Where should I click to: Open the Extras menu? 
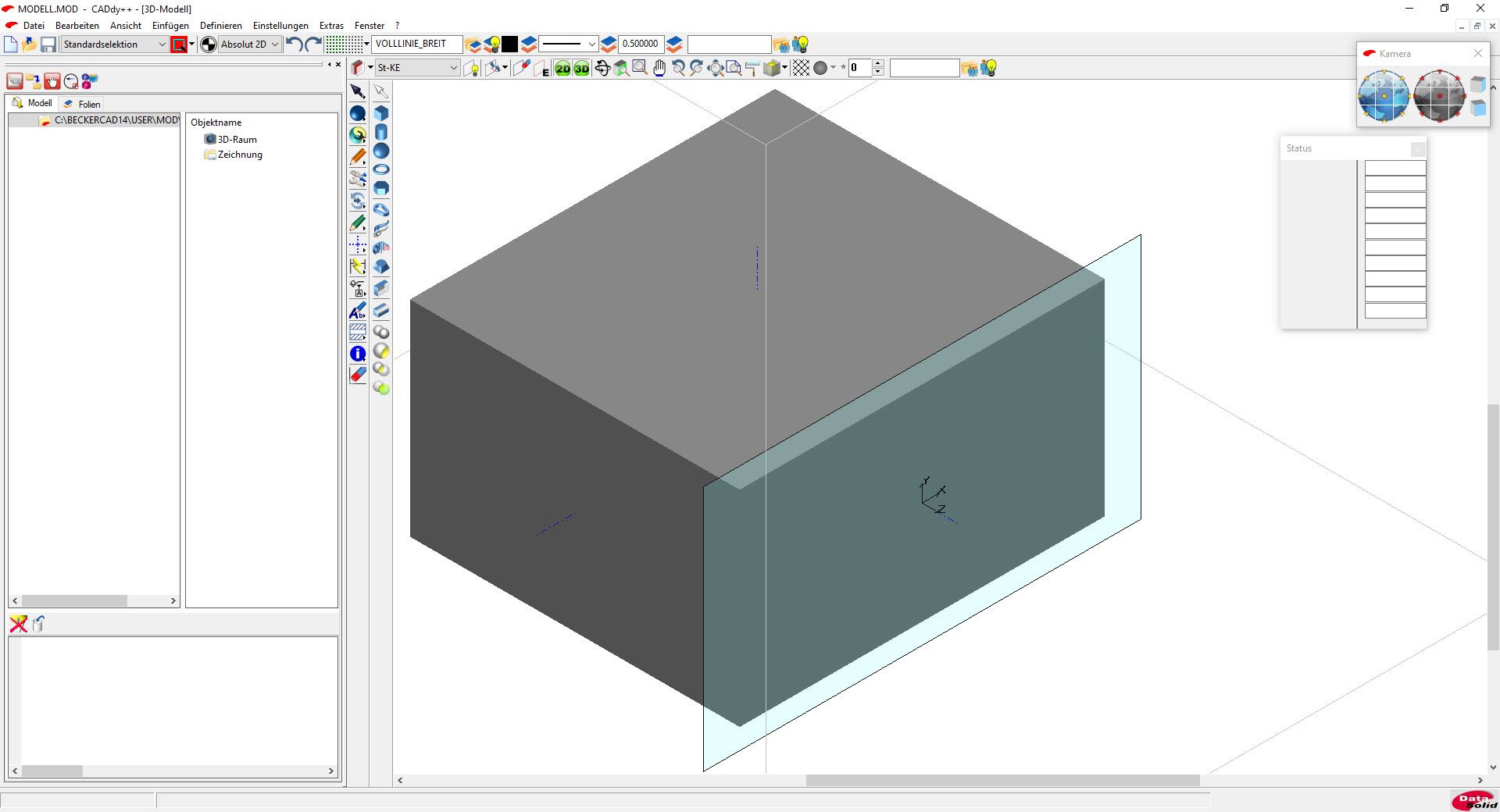click(x=331, y=26)
